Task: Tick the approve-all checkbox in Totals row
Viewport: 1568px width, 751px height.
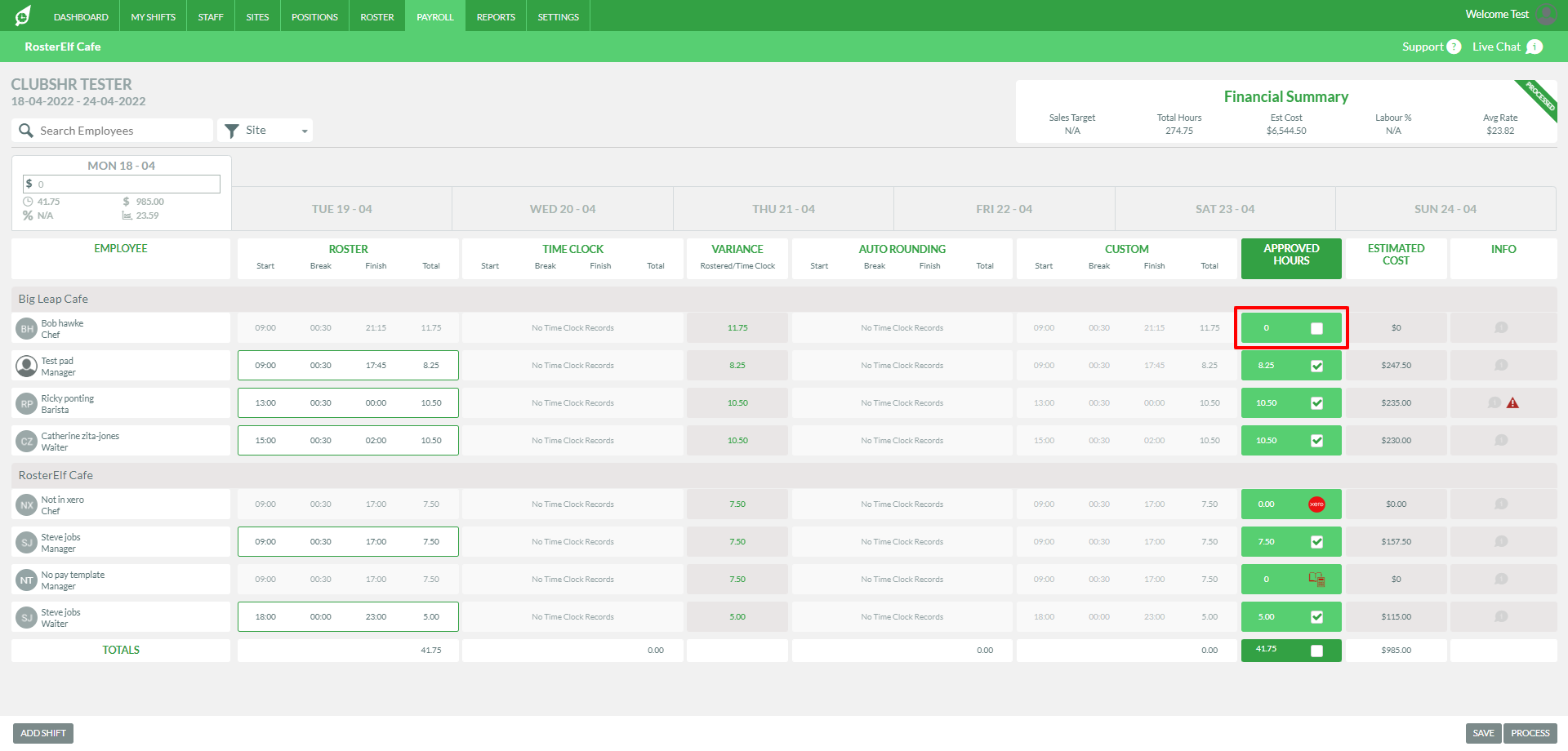Action: (1316, 651)
